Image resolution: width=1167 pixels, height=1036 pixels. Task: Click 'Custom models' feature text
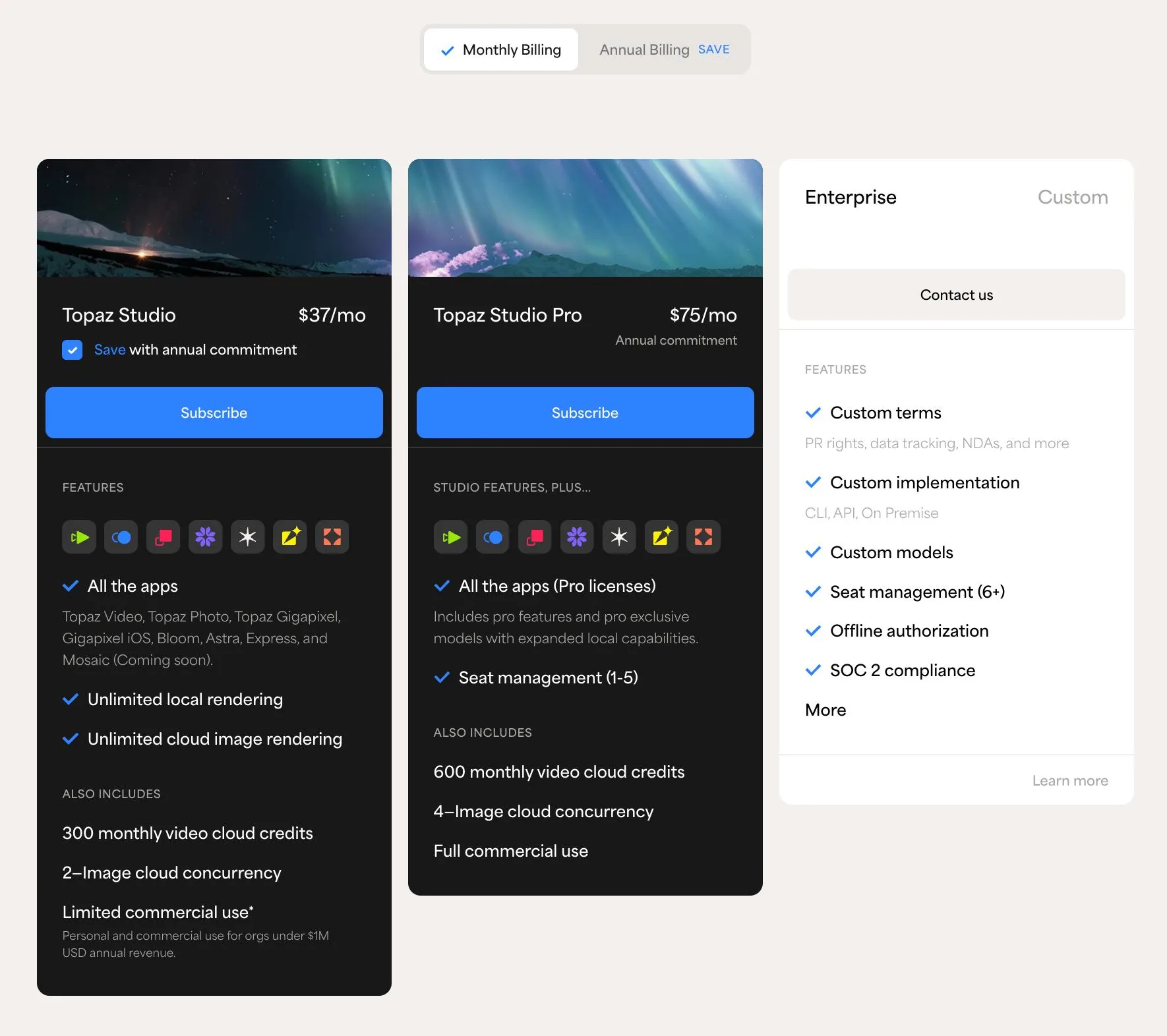(891, 552)
